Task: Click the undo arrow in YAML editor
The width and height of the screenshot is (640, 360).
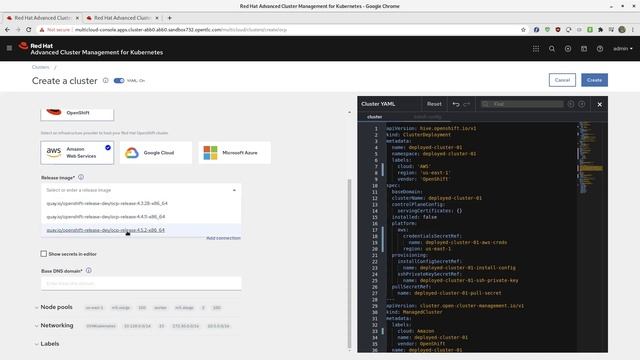Action: click(x=456, y=104)
